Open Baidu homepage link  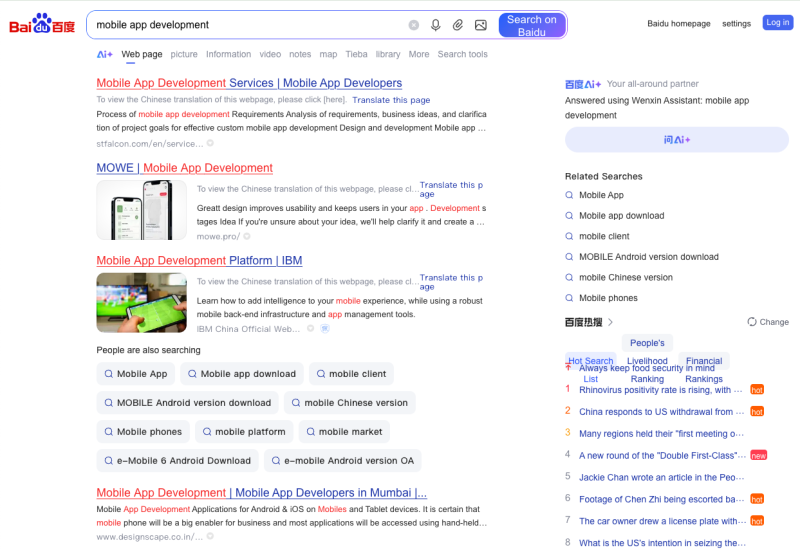(x=679, y=23)
